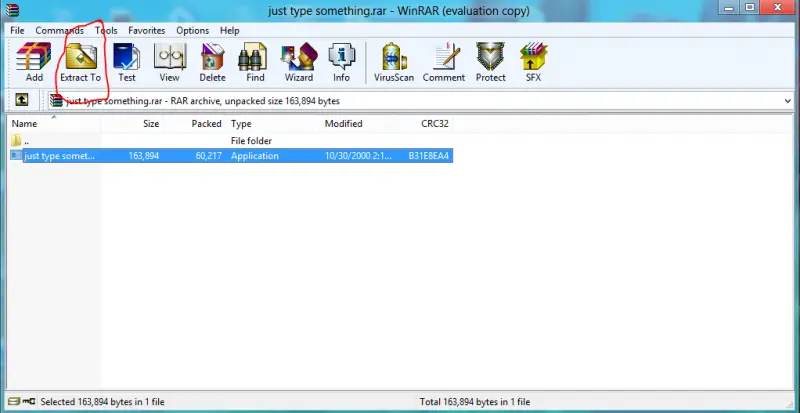The image size is (800, 413).
Task: Click the 60,217 packed size cell
Action: 209,156
